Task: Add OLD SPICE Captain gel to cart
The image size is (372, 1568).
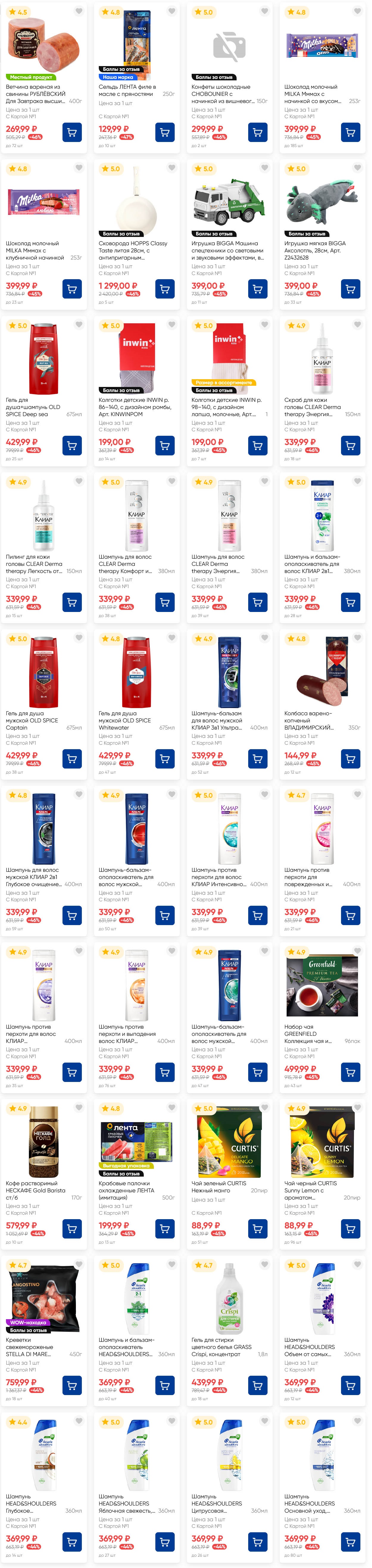Action: click(72, 758)
